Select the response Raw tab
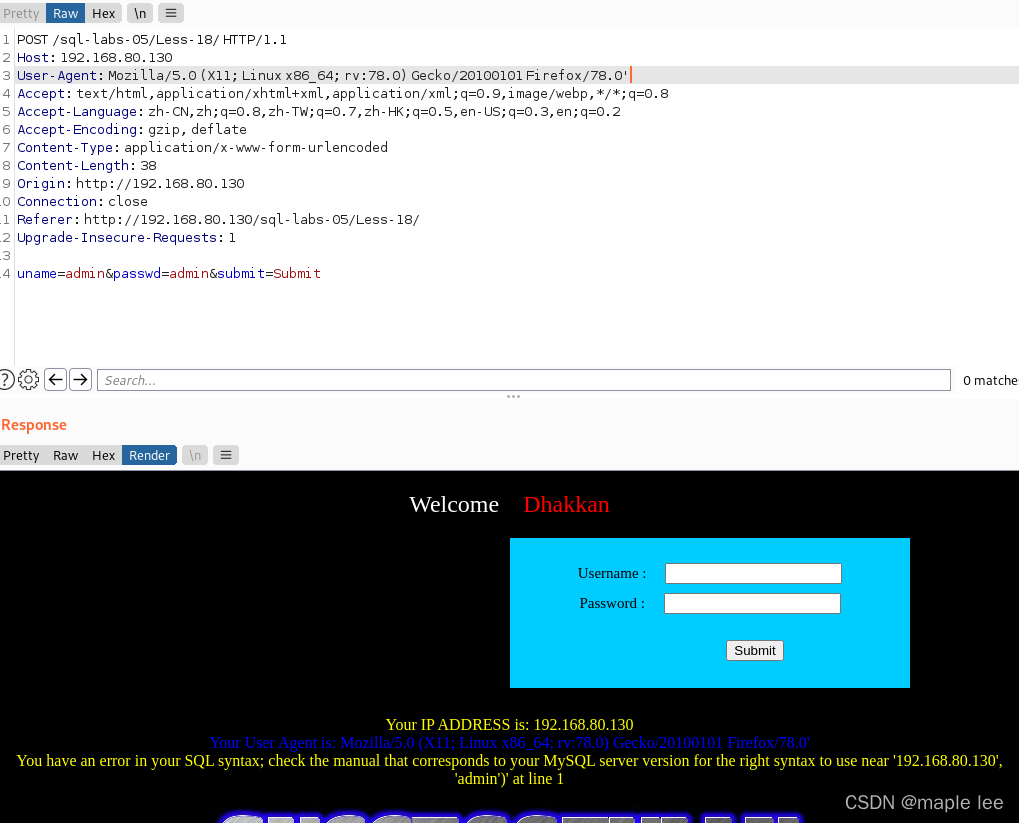1019x823 pixels. point(66,455)
